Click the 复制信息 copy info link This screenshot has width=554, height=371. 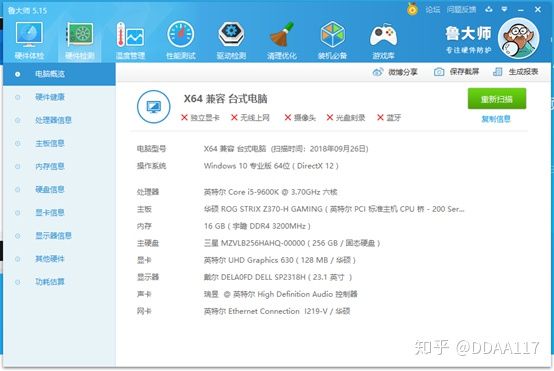pos(496,119)
